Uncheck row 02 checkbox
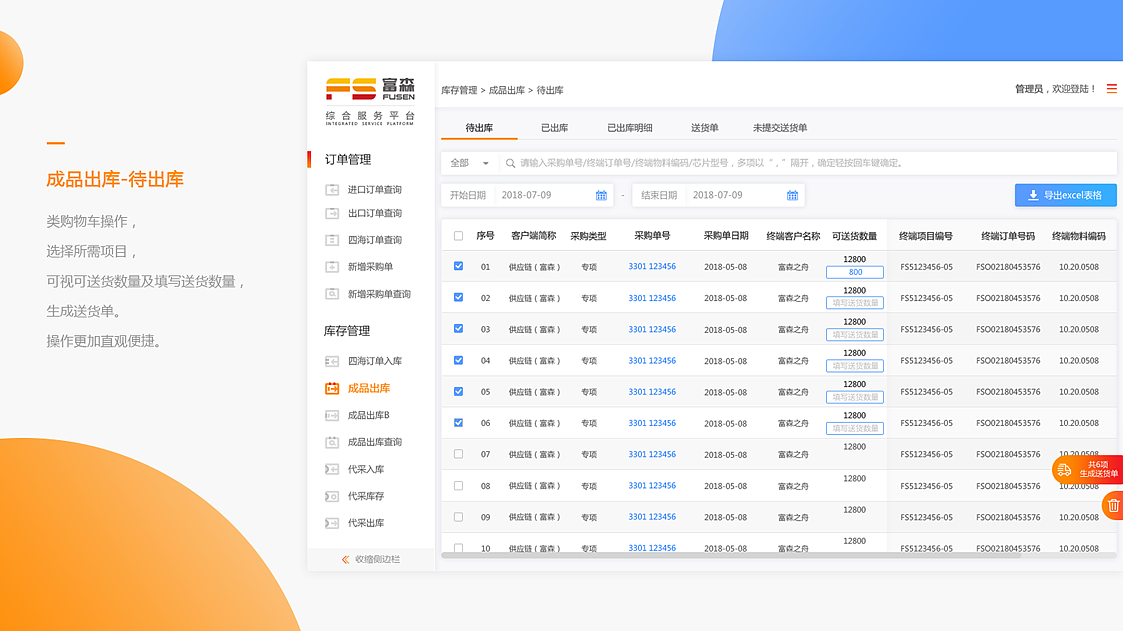This screenshot has width=1123, height=631. pos(458,297)
